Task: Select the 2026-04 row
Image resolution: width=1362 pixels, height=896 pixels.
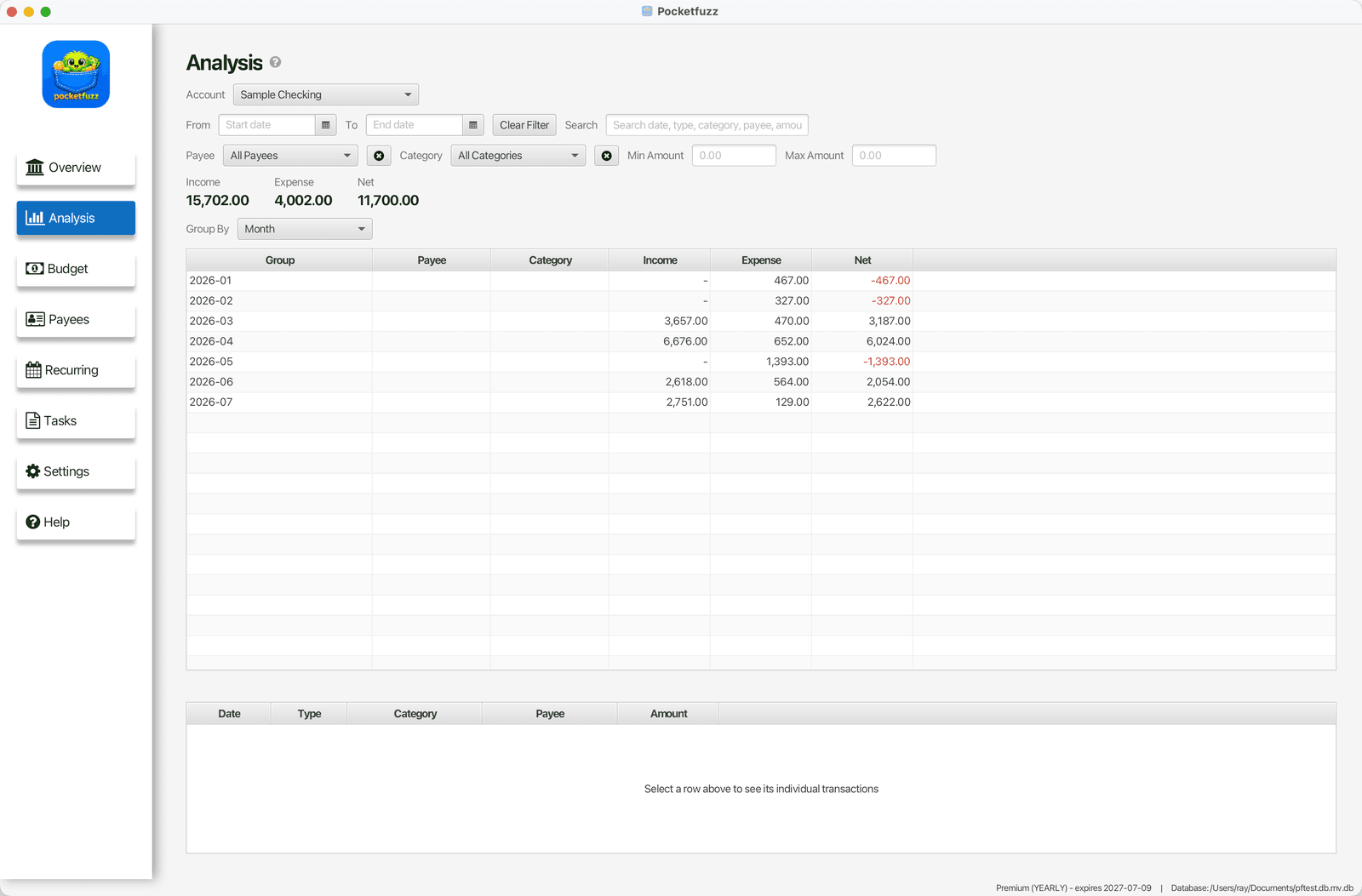Action: pyautogui.click(x=761, y=341)
